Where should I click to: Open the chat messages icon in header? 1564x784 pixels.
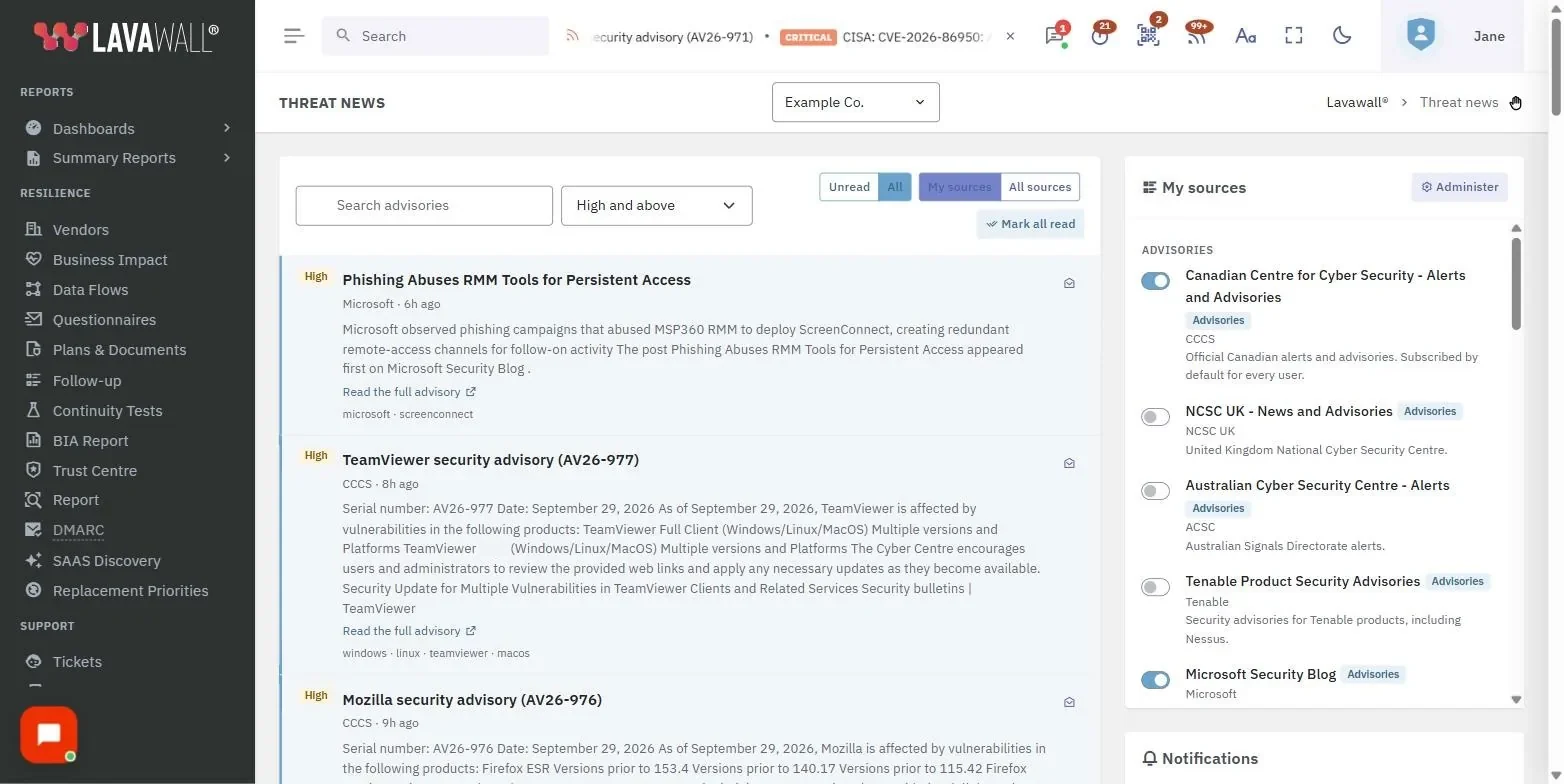pos(1054,36)
